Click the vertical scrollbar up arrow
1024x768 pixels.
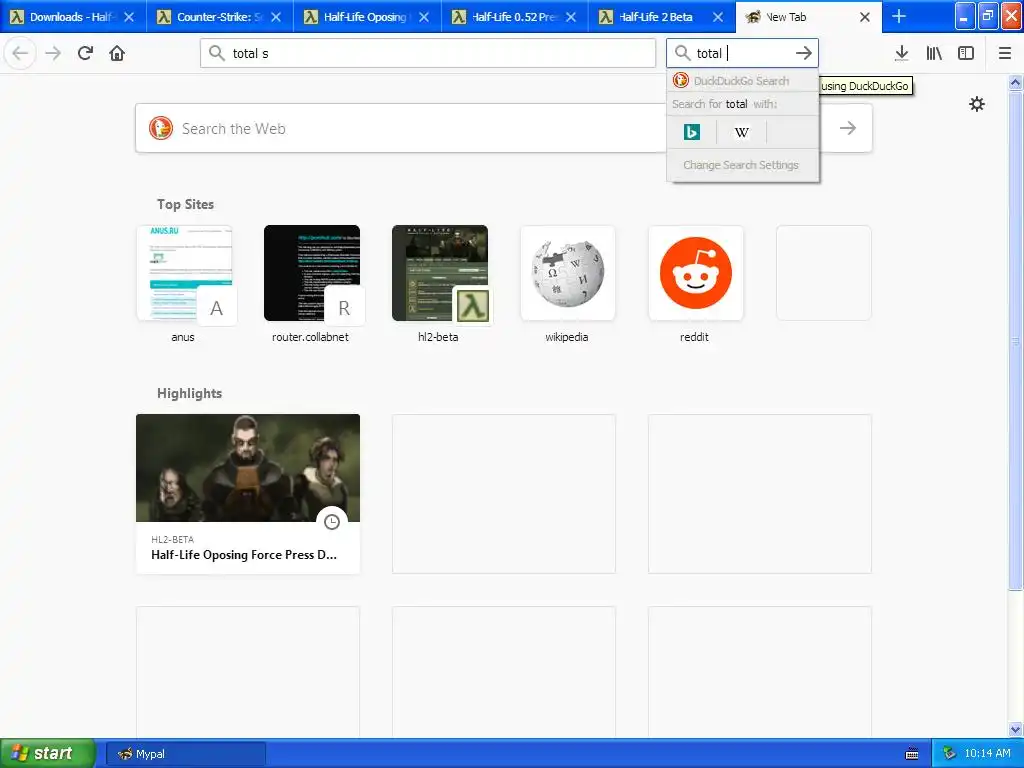click(1015, 82)
